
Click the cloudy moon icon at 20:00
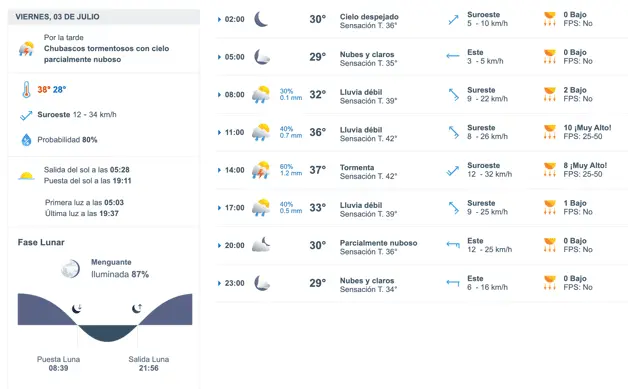[261, 245]
